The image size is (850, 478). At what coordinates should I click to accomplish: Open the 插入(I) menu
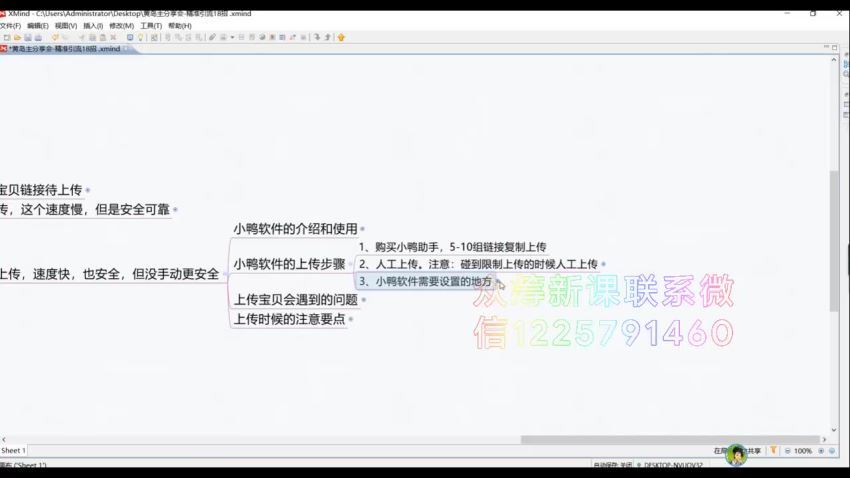(93, 25)
